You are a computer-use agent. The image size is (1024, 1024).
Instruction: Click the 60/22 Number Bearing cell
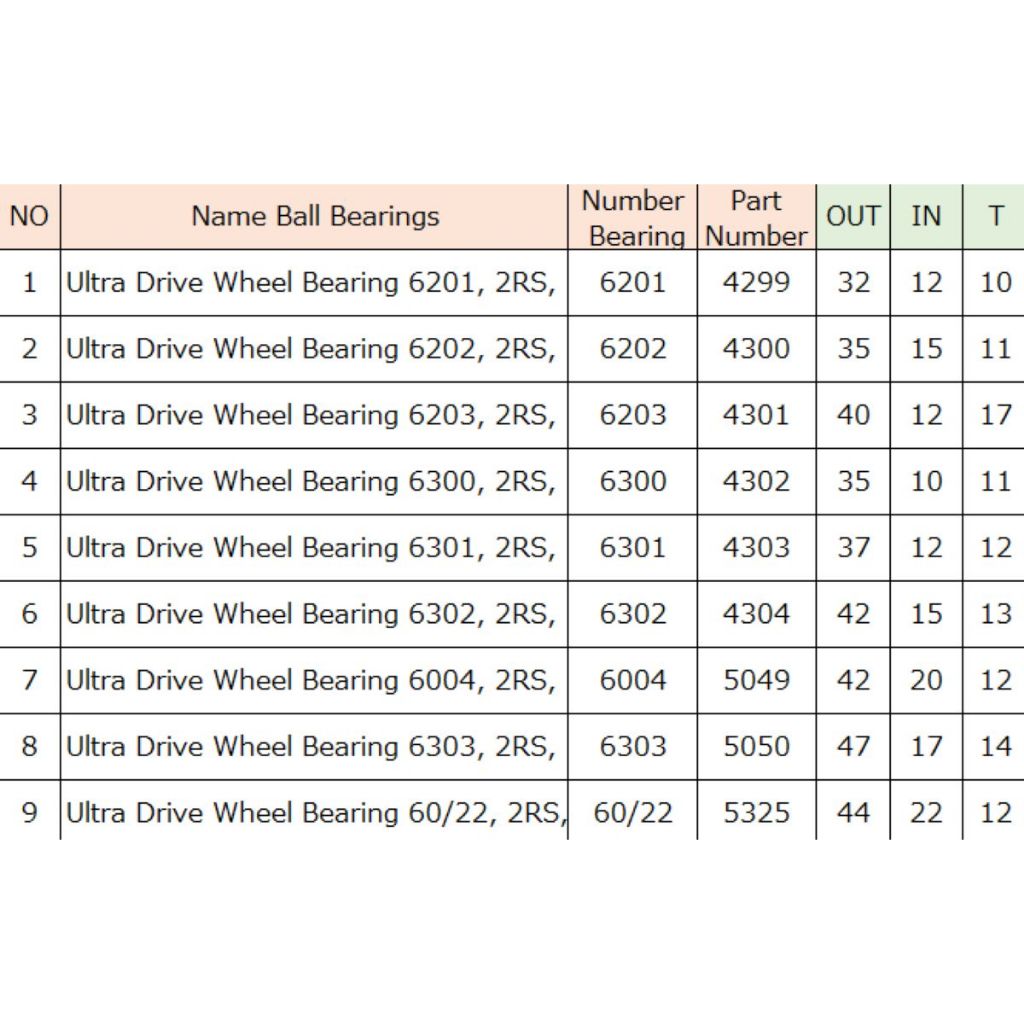pos(633,812)
